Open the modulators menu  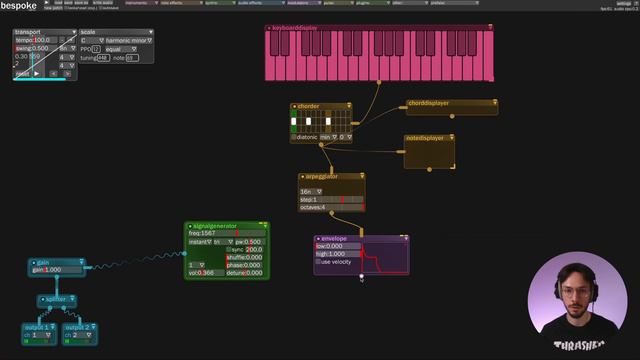point(304,3)
